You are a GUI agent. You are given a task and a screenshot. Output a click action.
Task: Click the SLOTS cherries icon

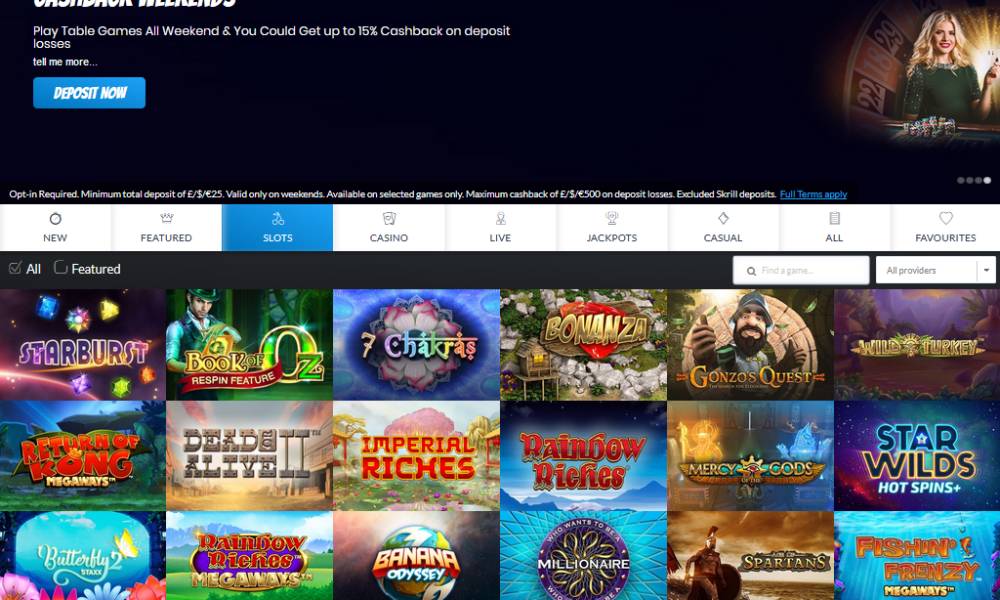(x=277, y=219)
